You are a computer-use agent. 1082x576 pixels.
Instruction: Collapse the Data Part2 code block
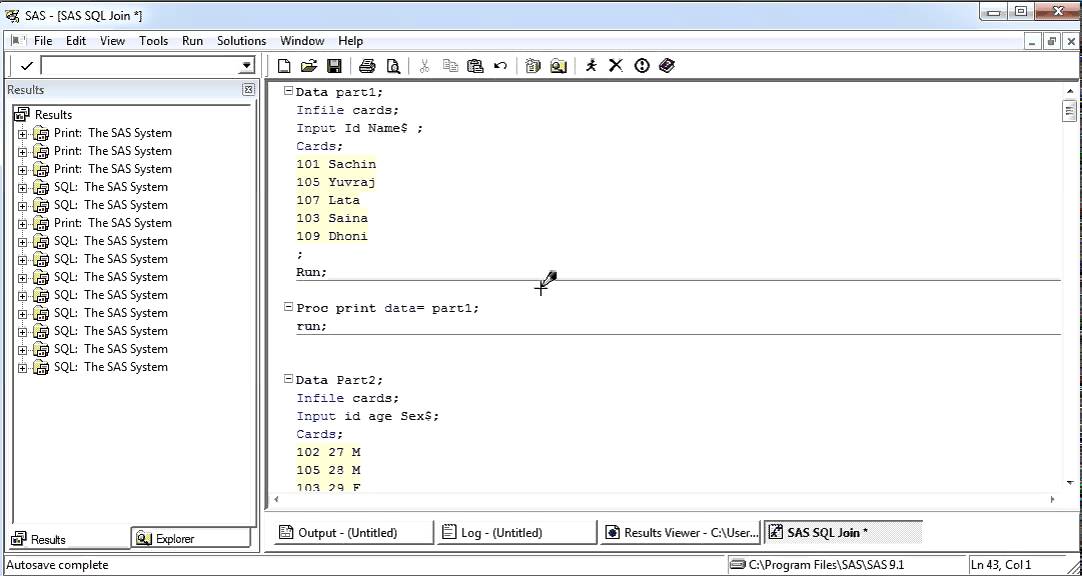[288, 379]
